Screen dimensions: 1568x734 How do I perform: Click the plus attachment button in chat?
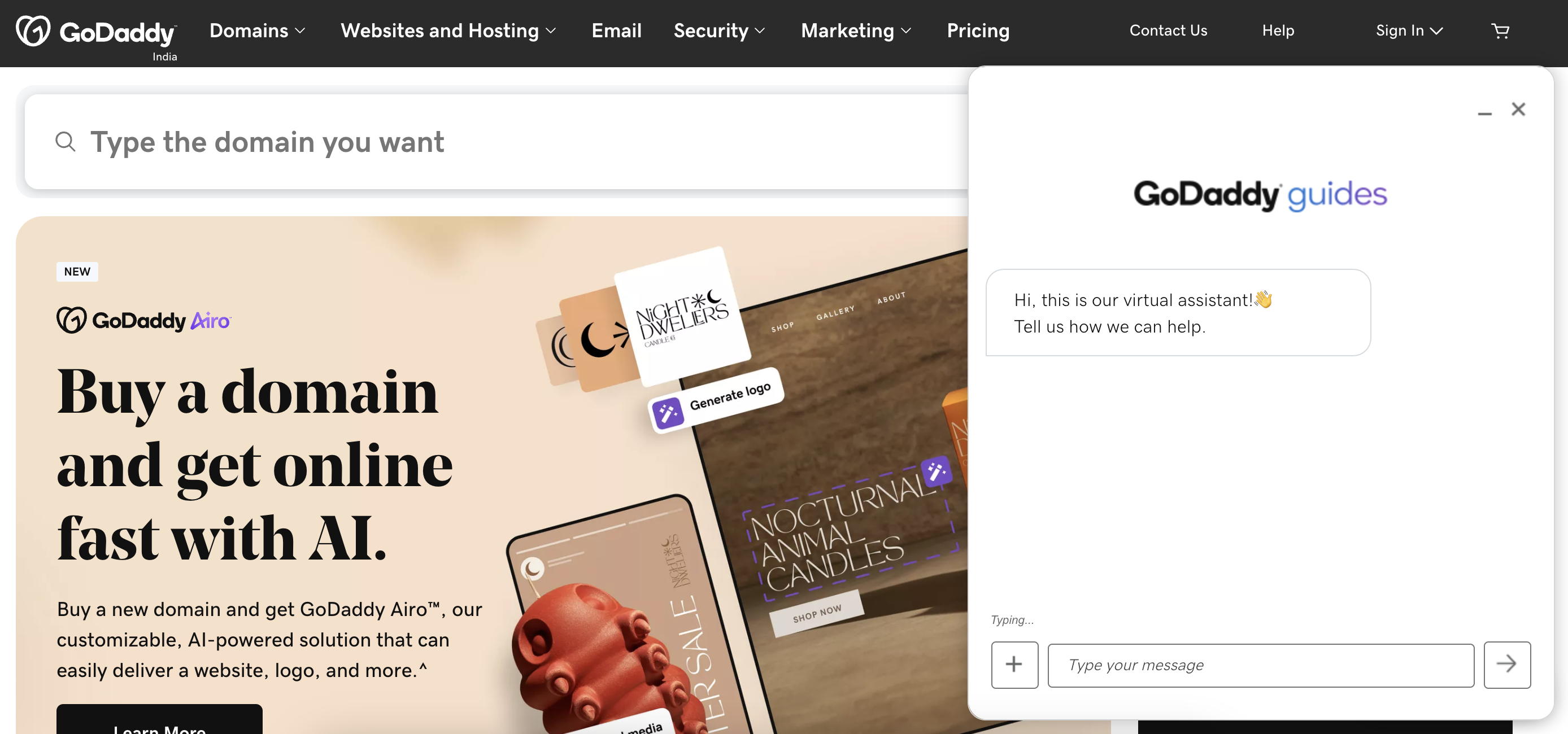point(1014,665)
